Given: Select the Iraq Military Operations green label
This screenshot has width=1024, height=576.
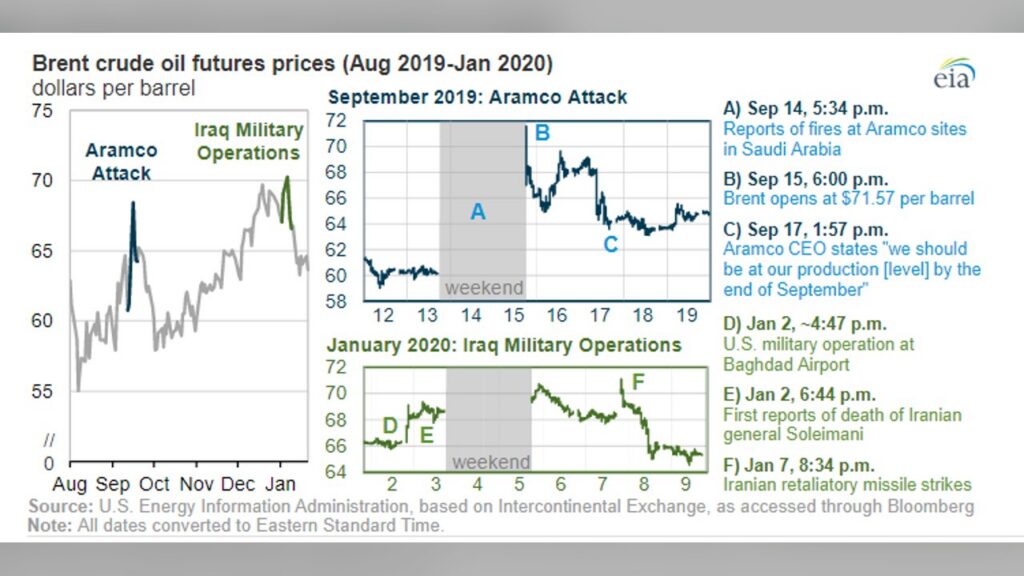Looking at the screenshot, I should [x=249, y=141].
